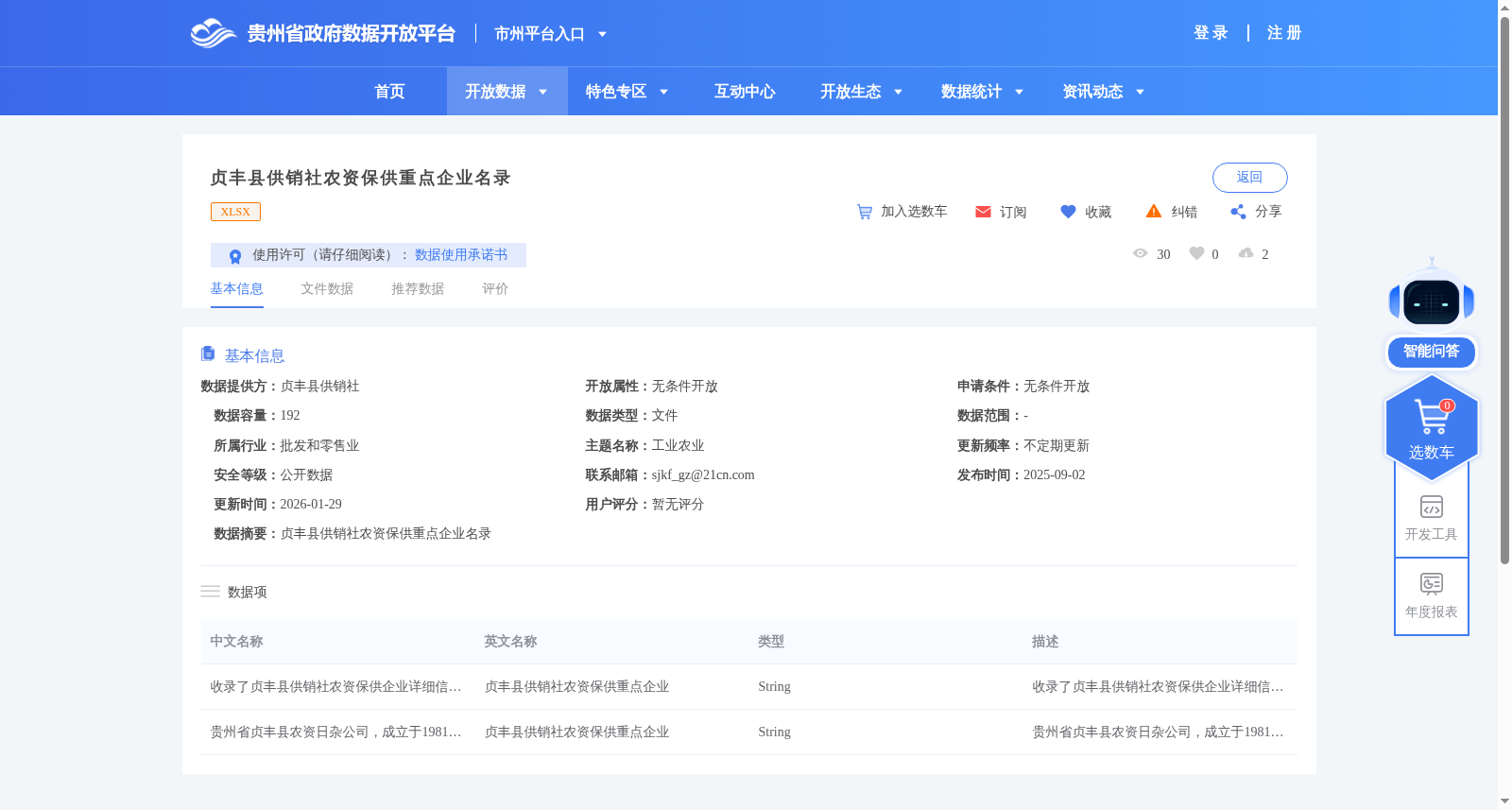This screenshot has width=1512, height=810.
Task: Click the gray heart favorites count icon
Action: click(1196, 253)
